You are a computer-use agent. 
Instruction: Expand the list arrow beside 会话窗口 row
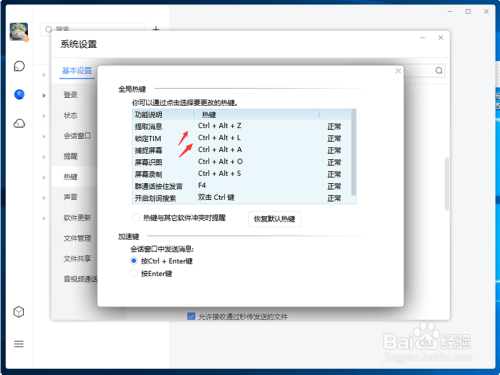point(44,136)
